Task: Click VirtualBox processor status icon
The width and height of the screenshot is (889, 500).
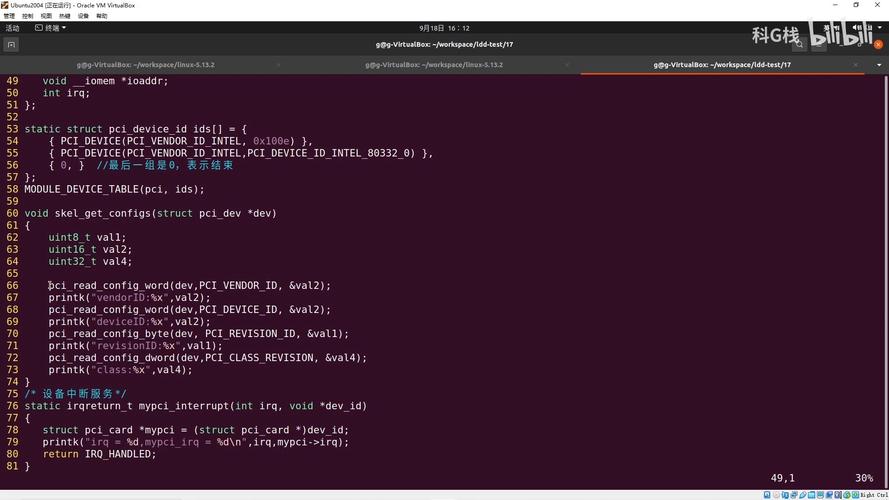Action: click(838, 495)
